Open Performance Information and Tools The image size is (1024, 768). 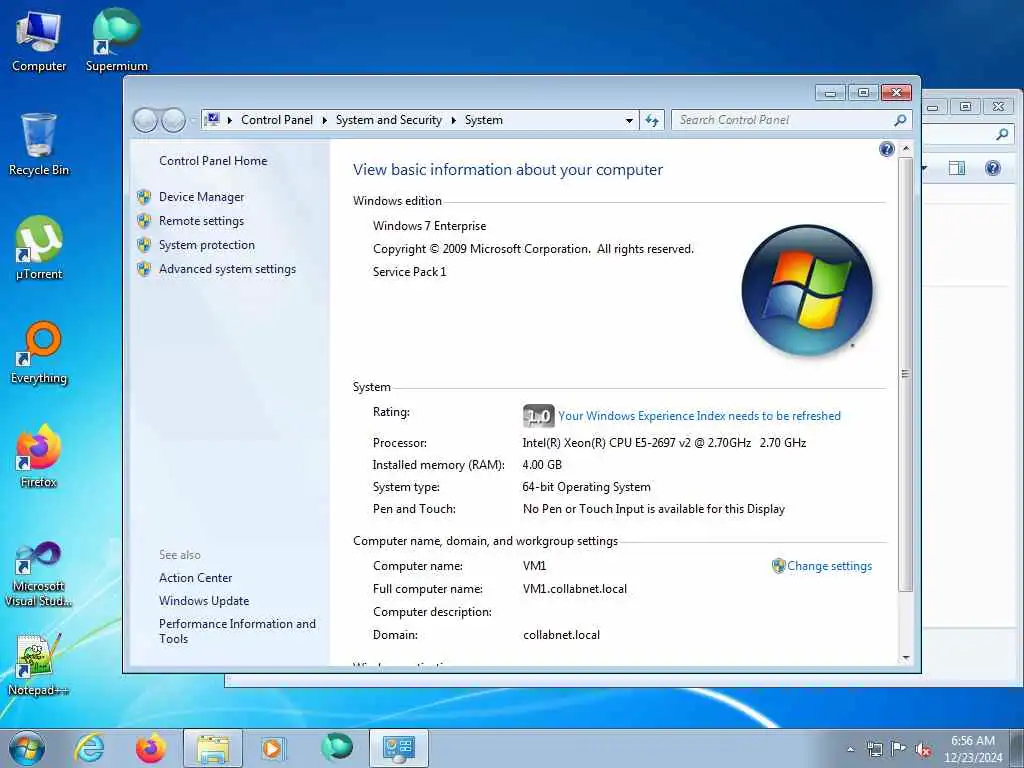237,632
